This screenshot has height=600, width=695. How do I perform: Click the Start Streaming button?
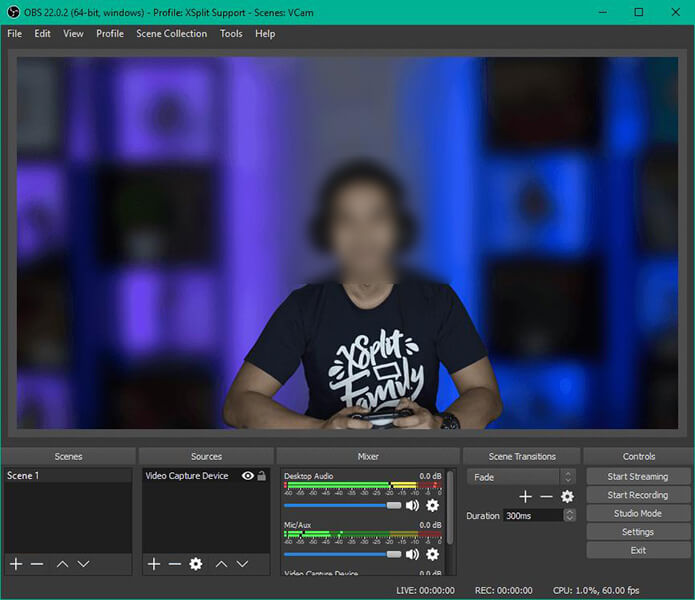click(x=638, y=476)
